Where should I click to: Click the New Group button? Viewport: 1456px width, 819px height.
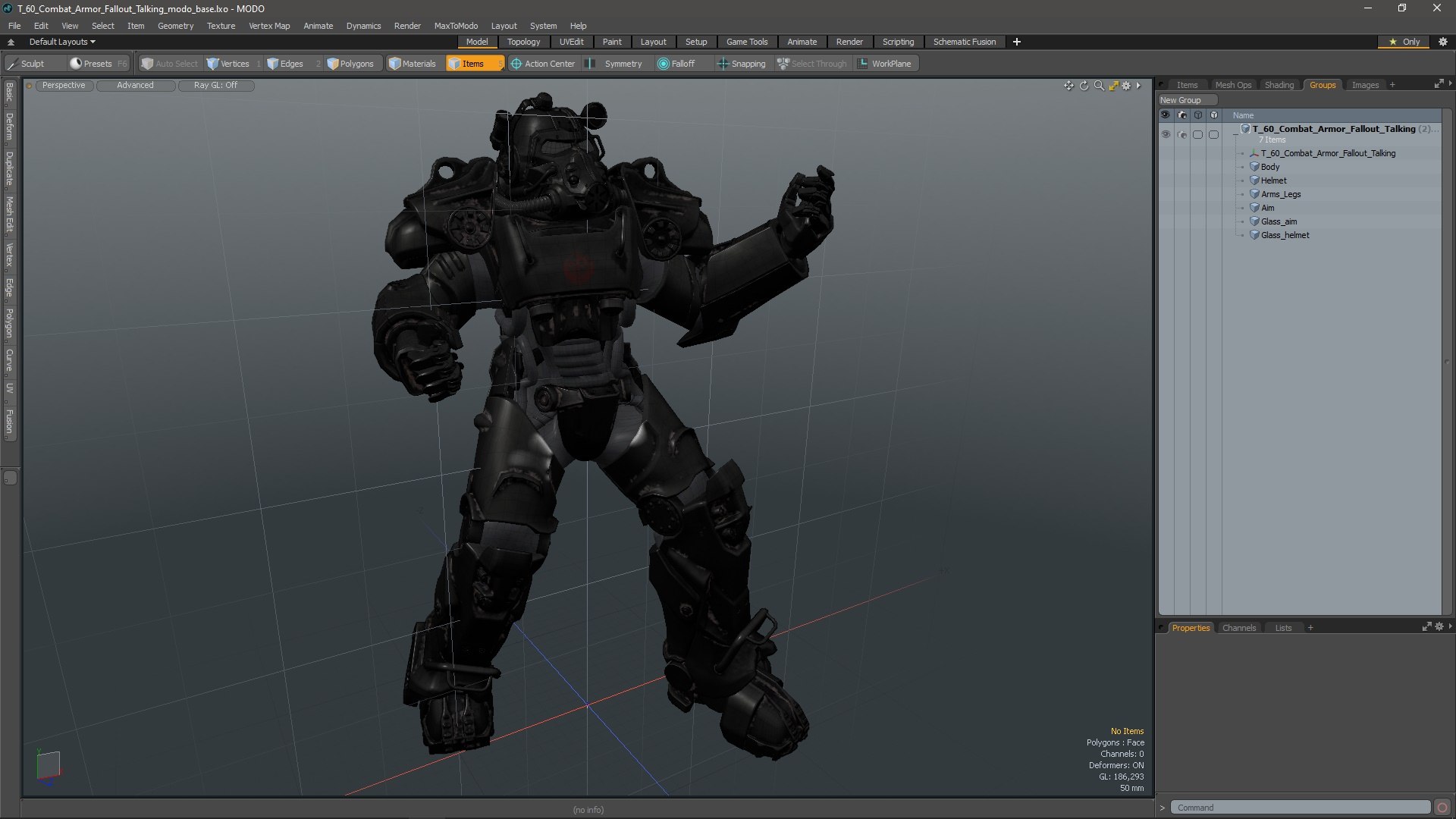point(1187,100)
